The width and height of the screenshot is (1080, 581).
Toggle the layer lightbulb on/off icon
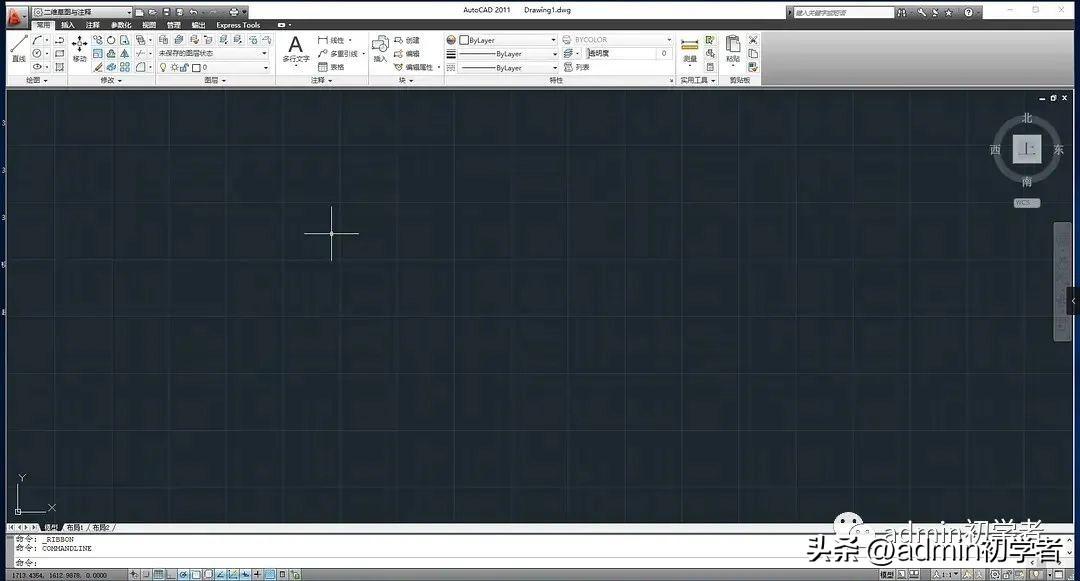point(163,67)
